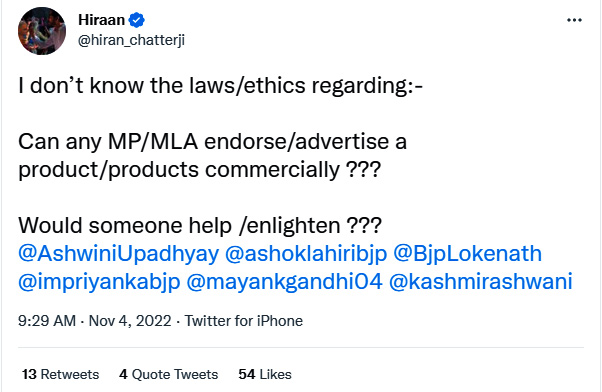Click the first line about laws/ethics
602x392 pixels.
click(x=220, y=86)
